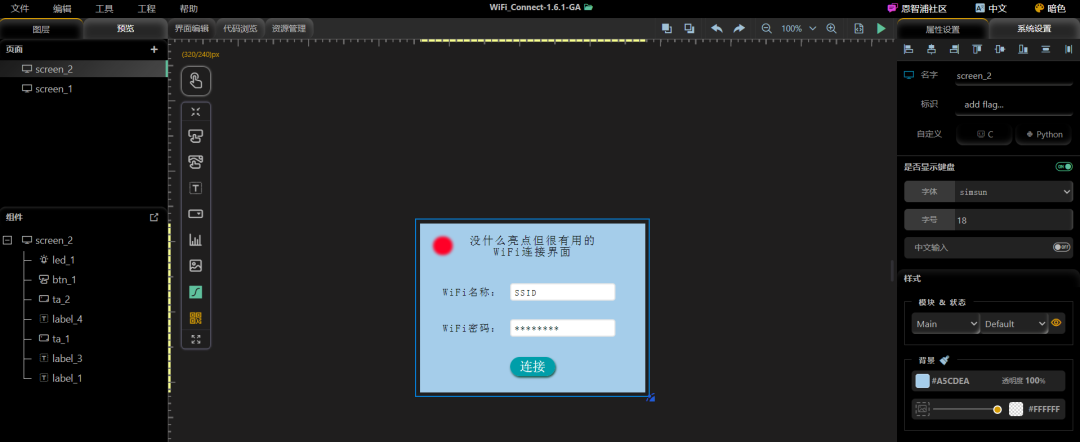Image resolution: width=1080 pixels, height=442 pixels.
Task: Add a bar chart widget
Action: (196, 240)
